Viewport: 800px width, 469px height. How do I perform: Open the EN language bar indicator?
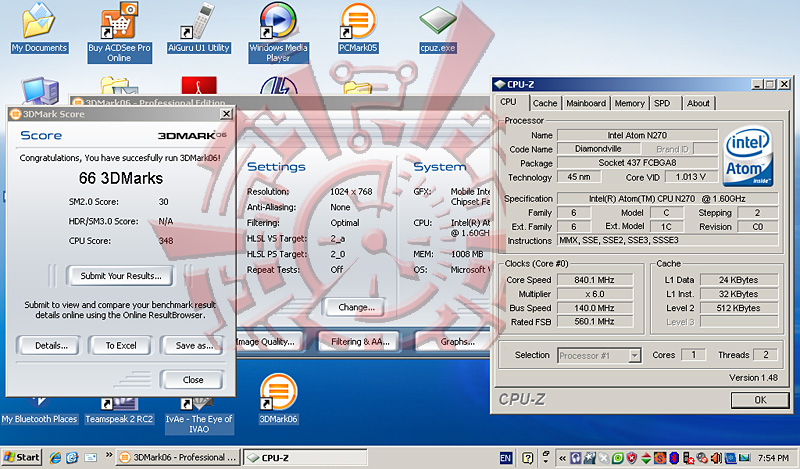pyautogui.click(x=506, y=458)
